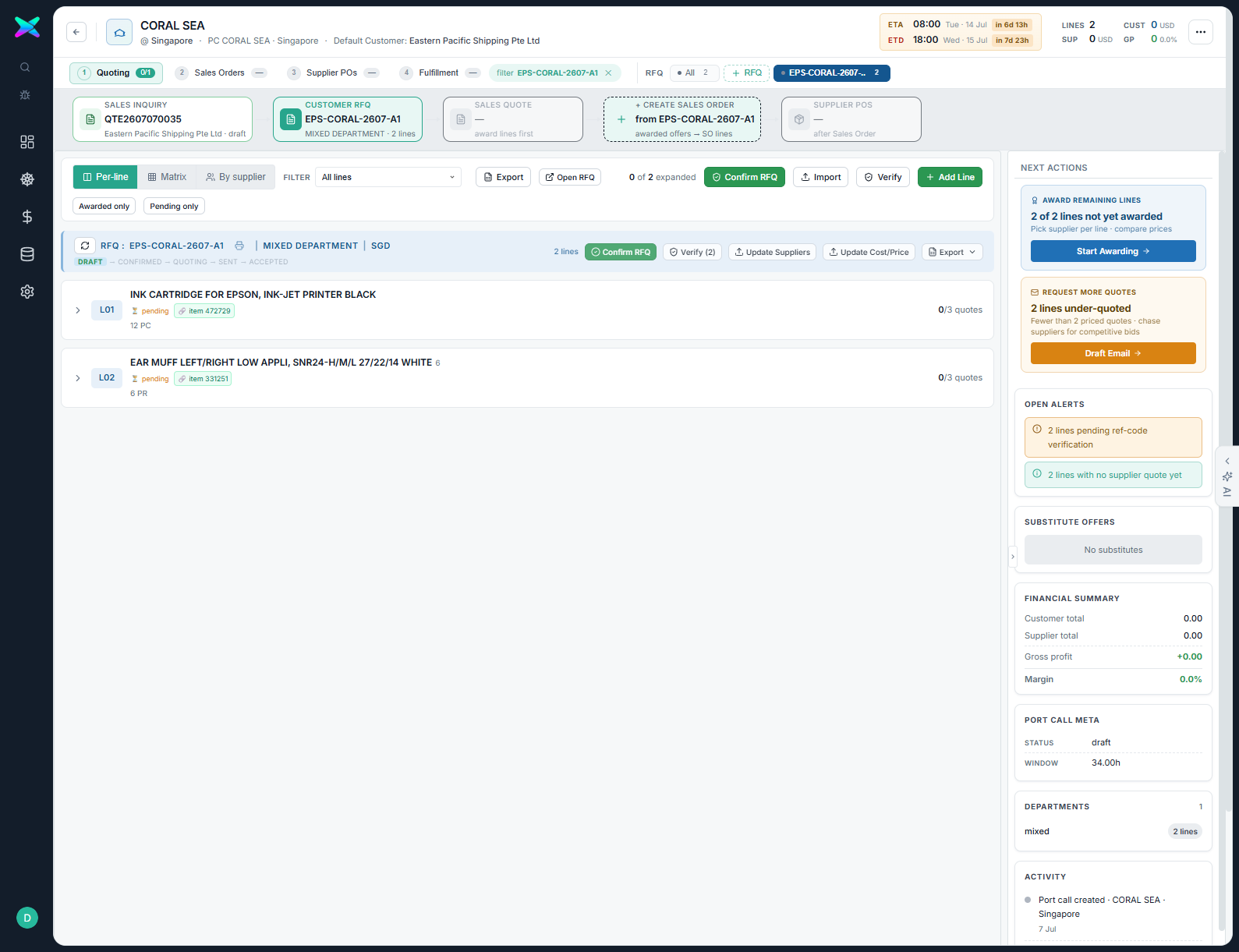Open the ref-code verification alert

(x=1113, y=437)
